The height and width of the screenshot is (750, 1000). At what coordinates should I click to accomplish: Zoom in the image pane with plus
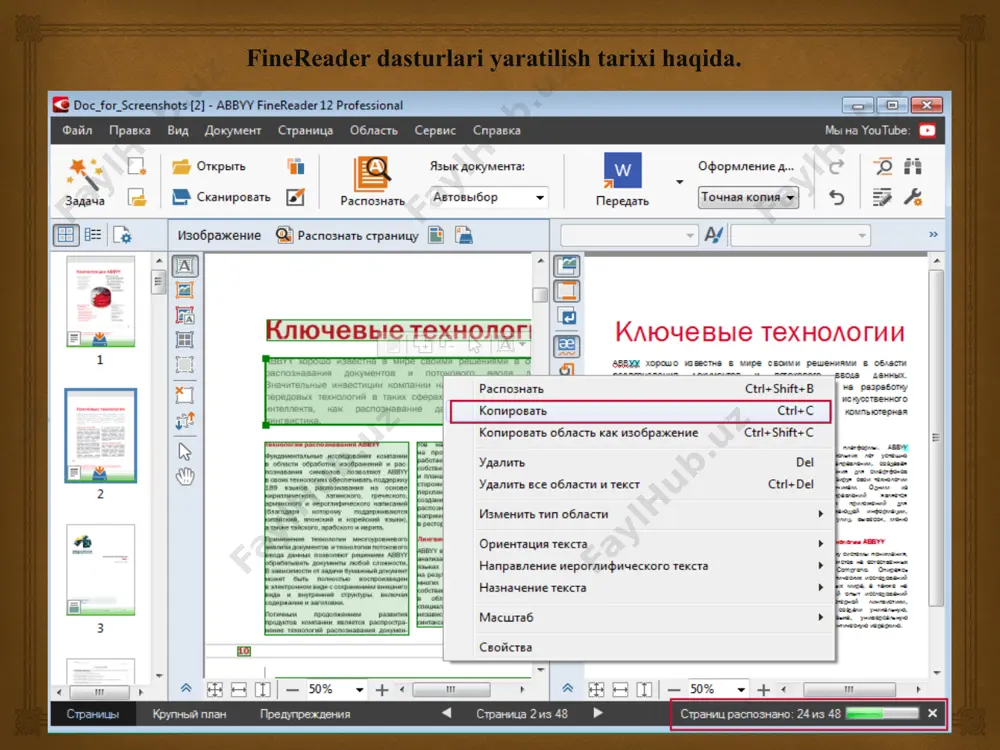381,689
